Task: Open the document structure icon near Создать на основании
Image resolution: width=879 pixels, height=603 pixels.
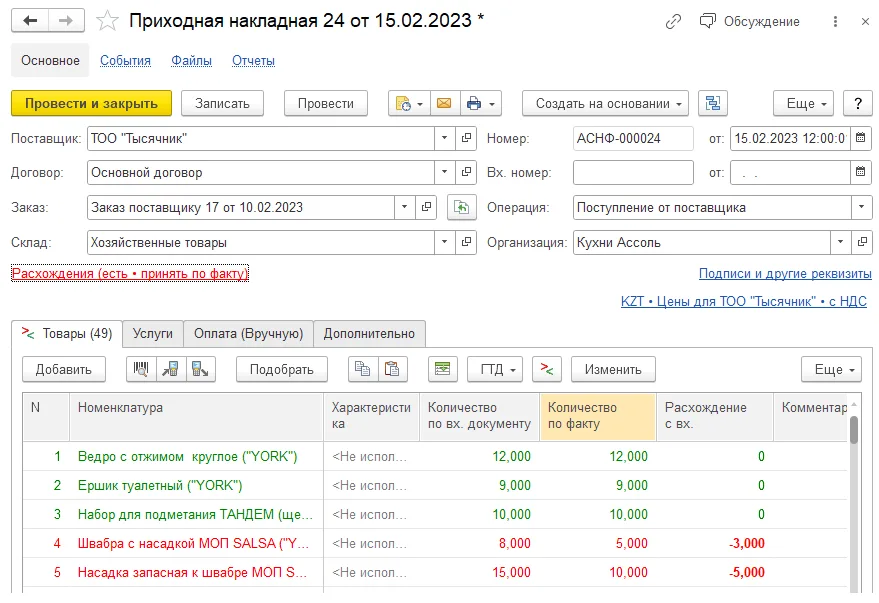Action: [x=713, y=103]
